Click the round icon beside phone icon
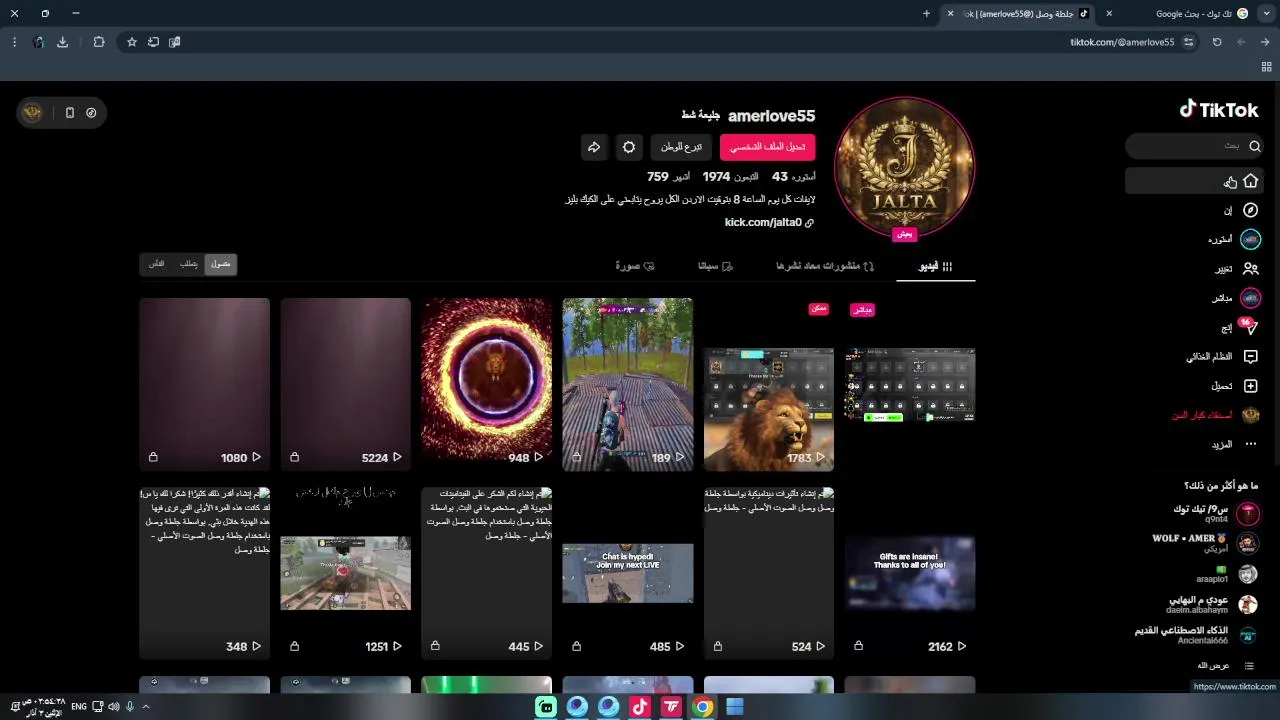Image resolution: width=1280 pixels, height=720 pixels. 91,113
